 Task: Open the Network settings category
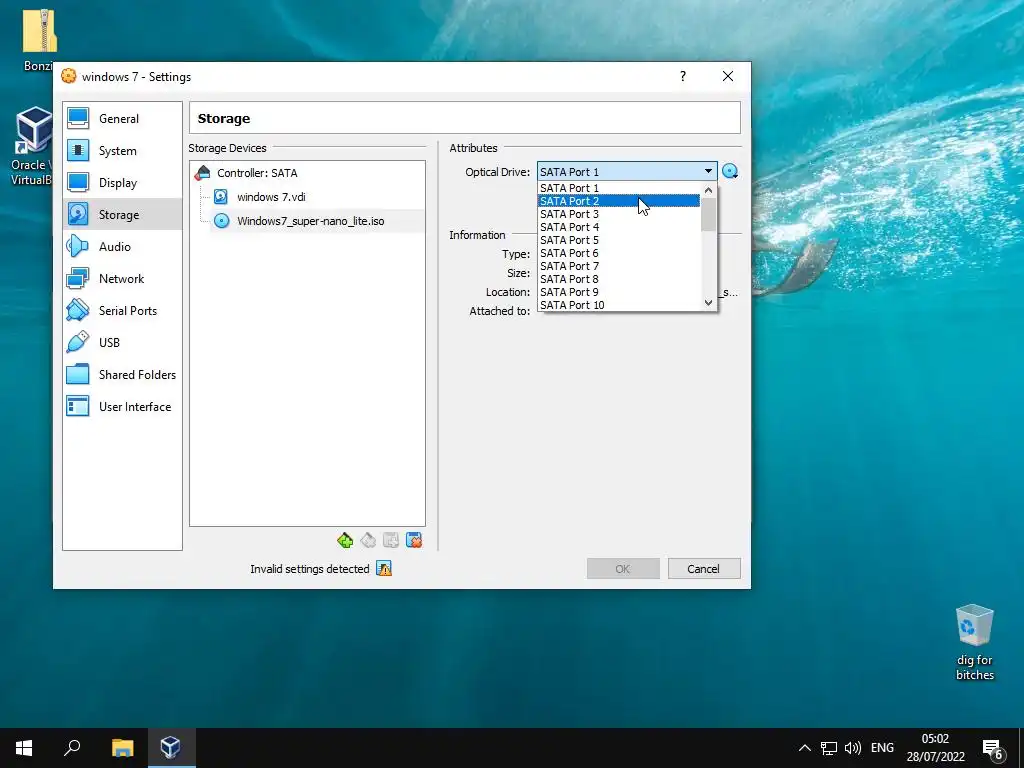(x=122, y=279)
